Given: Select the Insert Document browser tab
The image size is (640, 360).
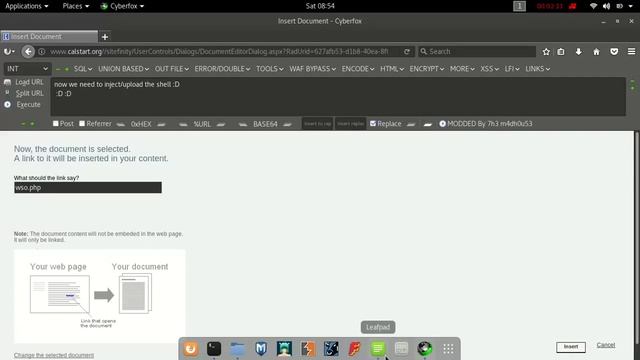Looking at the screenshot, I should click(49, 37).
